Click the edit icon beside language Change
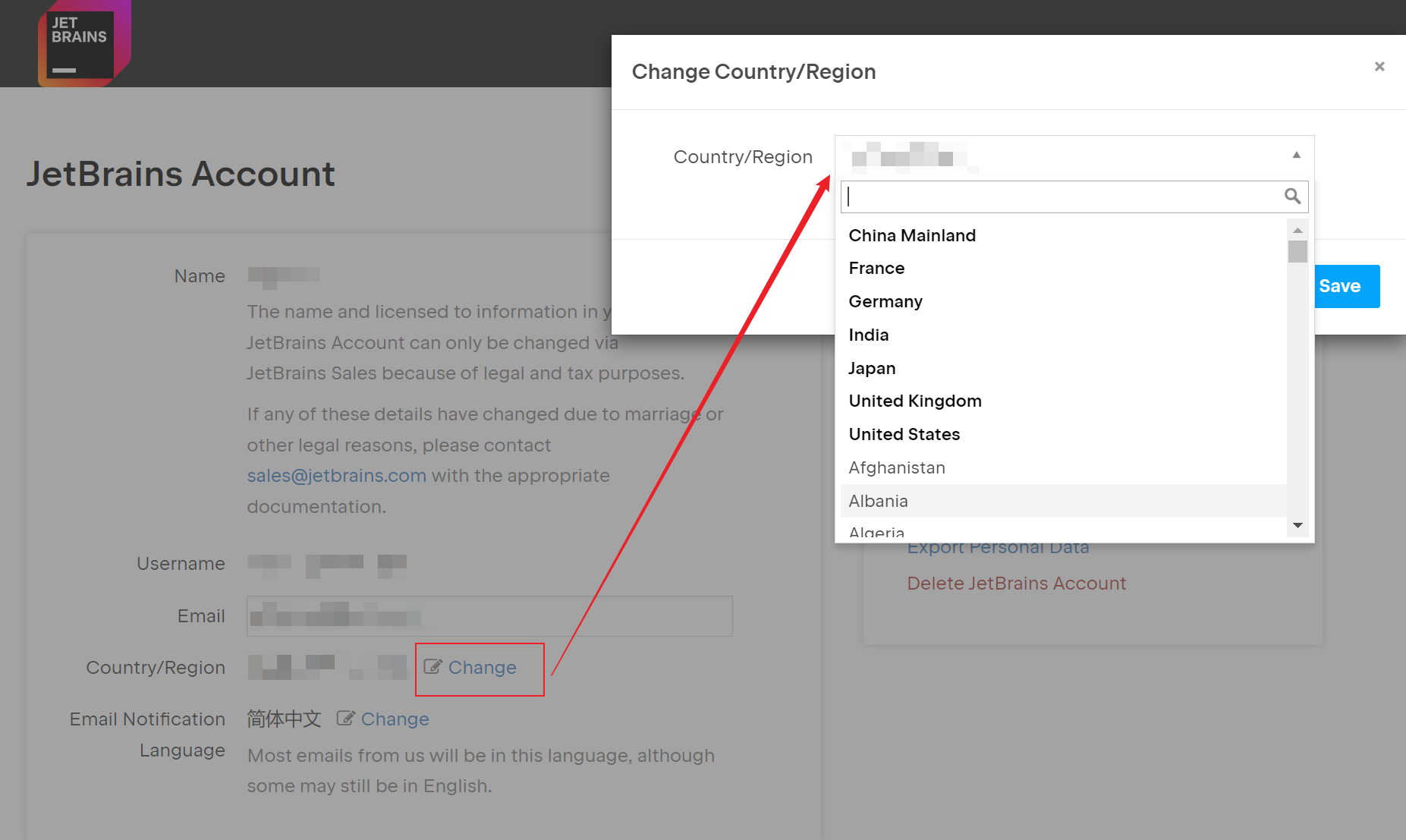The height and width of the screenshot is (840, 1406). 345,719
